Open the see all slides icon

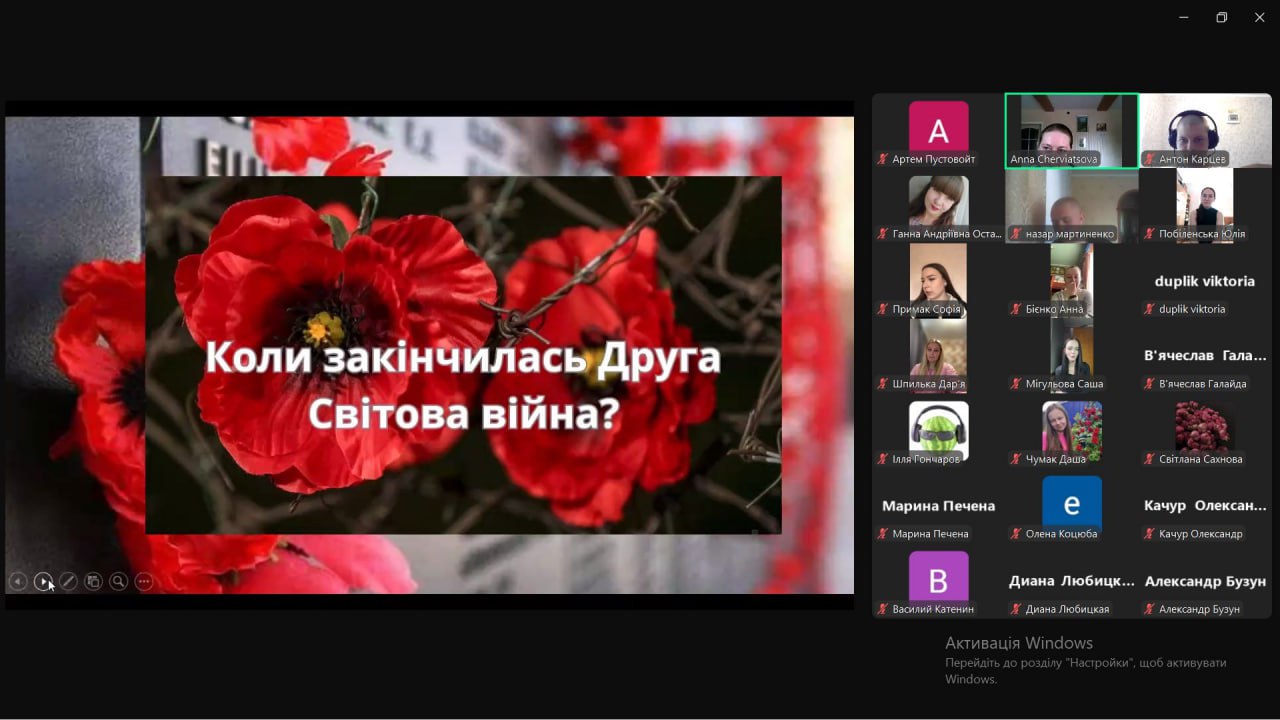93,581
